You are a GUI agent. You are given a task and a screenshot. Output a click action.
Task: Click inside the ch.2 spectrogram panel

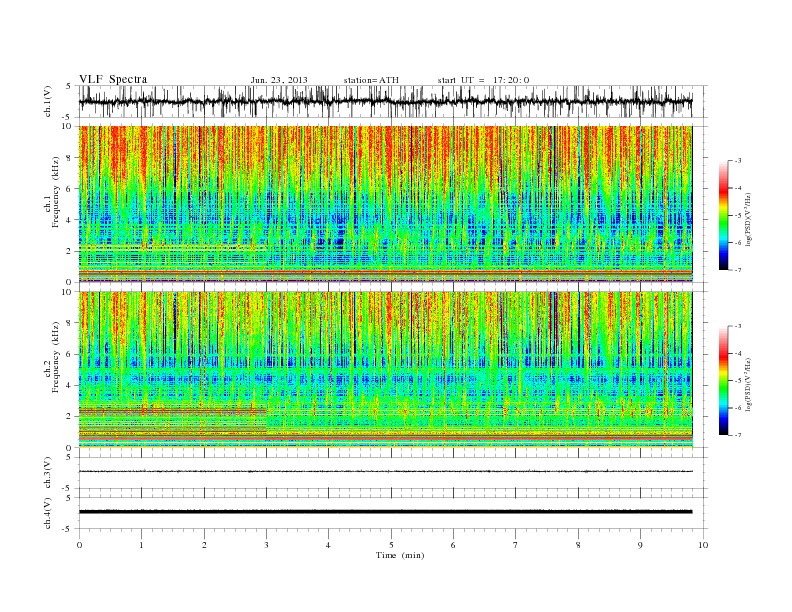(393, 370)
